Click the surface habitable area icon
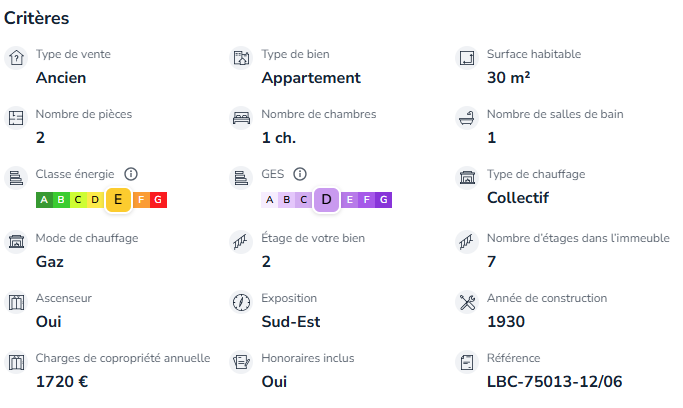The height and width of the screenshot is (408, 683). click(466, 59)
